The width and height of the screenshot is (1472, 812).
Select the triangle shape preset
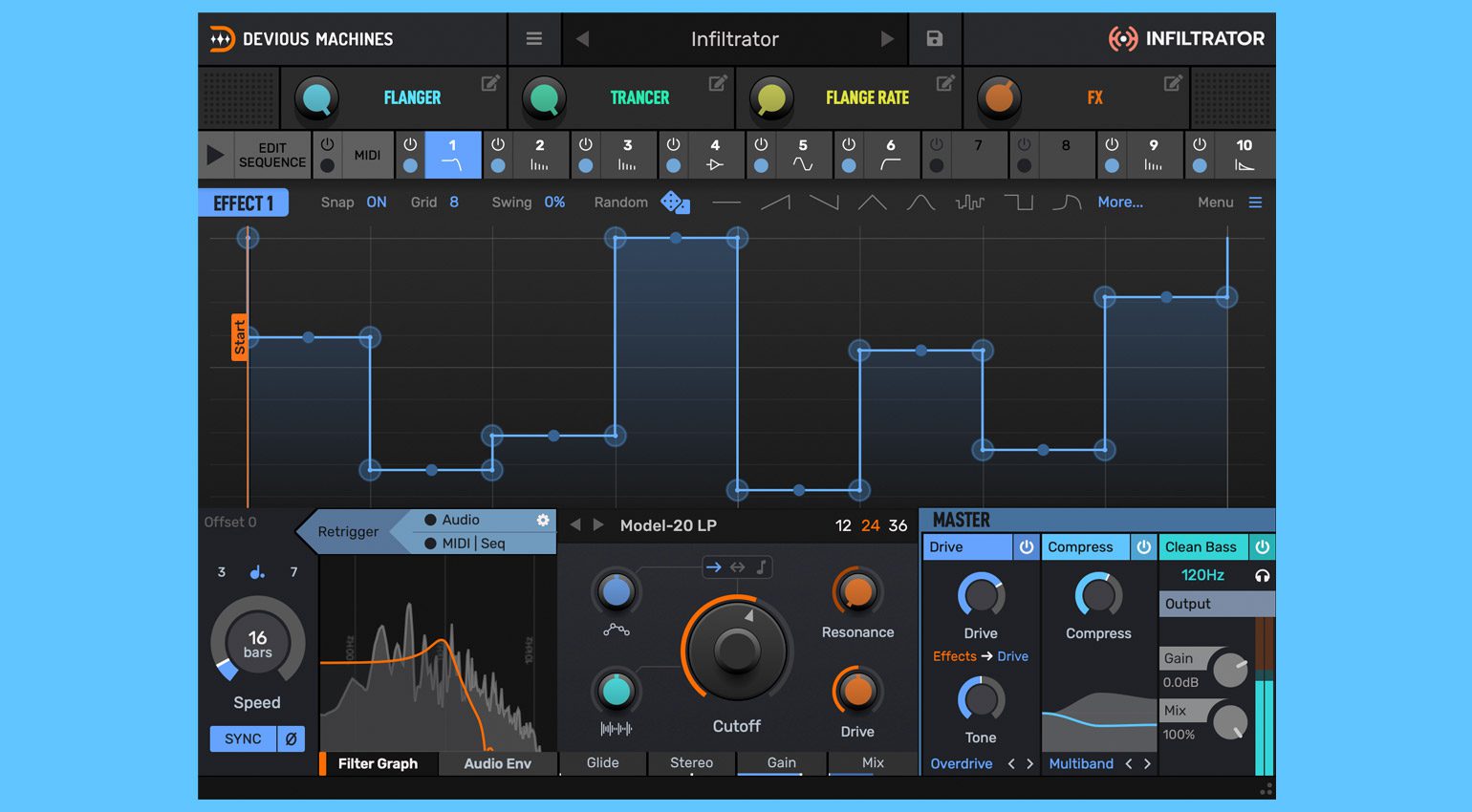[871, 202]
